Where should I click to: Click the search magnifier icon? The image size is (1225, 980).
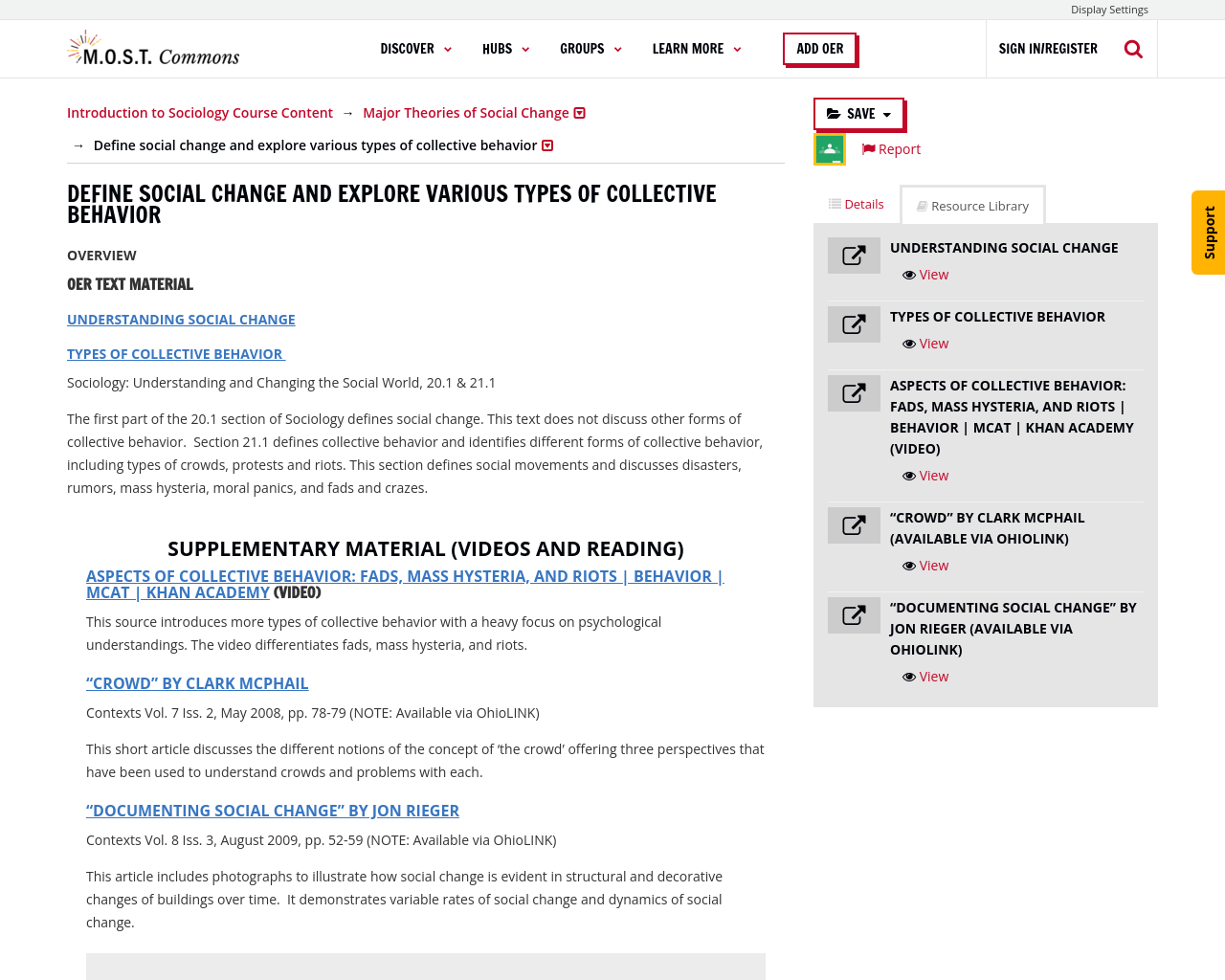click(1133, 49)
